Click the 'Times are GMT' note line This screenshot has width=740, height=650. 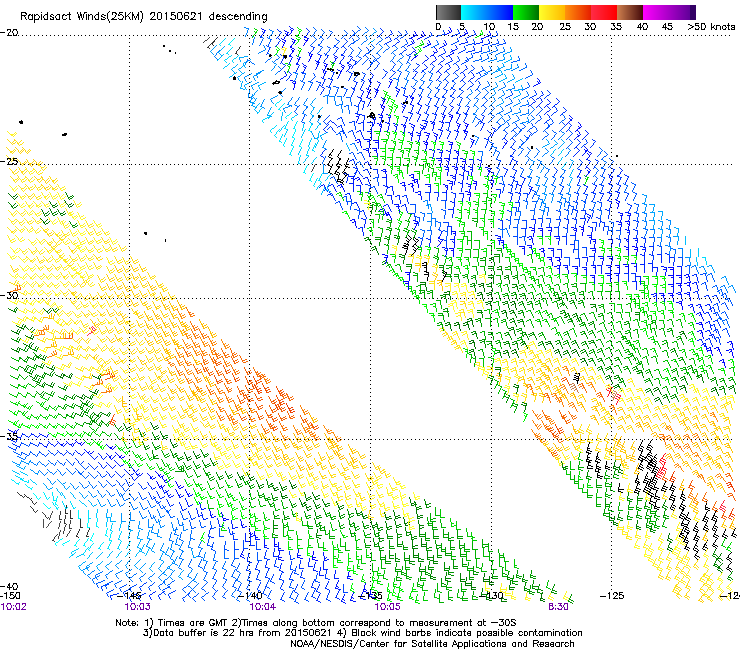click(x=315, y=623)
